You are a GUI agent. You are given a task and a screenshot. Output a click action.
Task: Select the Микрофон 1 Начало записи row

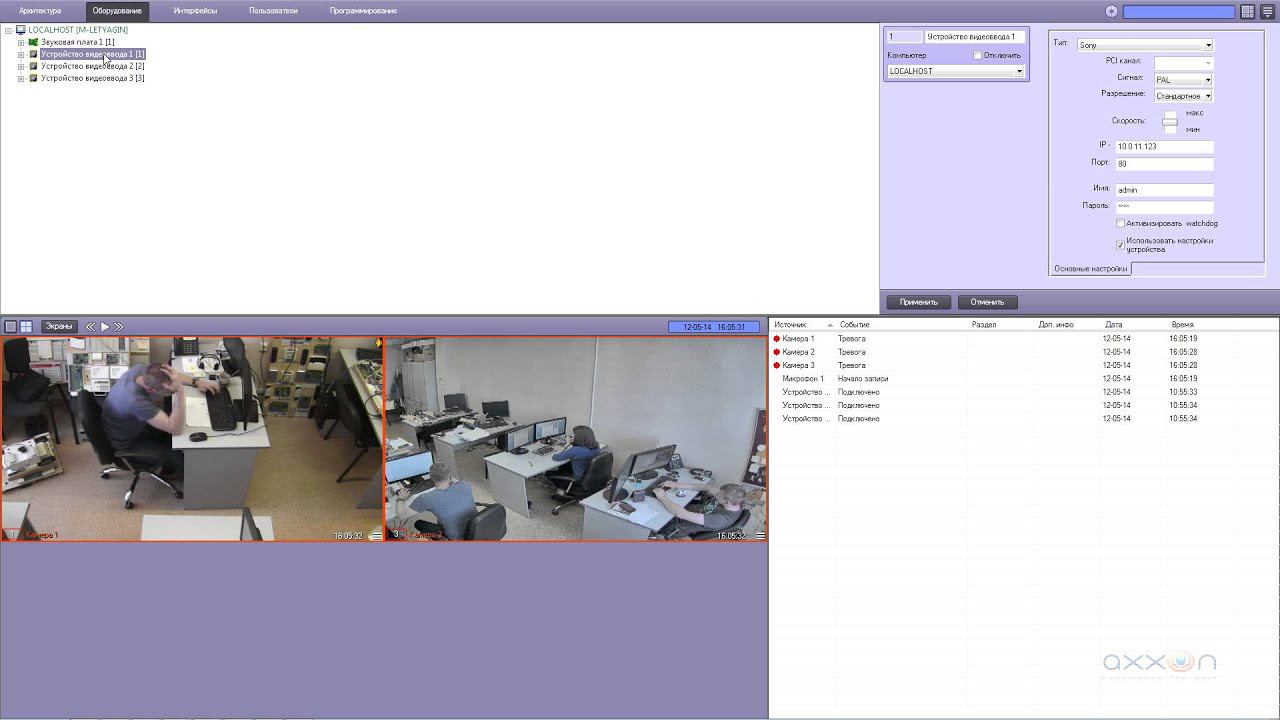pyautogui.click(x=1024, y=379)
